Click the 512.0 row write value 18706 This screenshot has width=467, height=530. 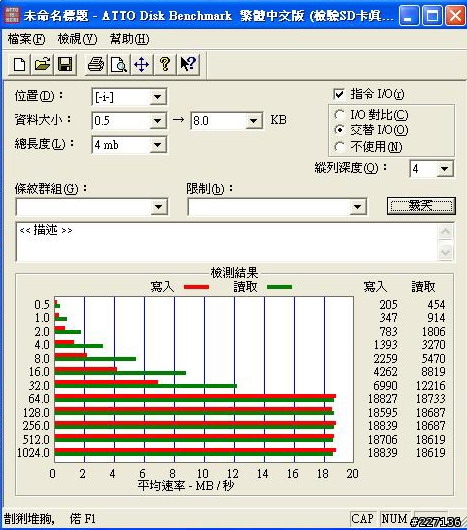383,439
